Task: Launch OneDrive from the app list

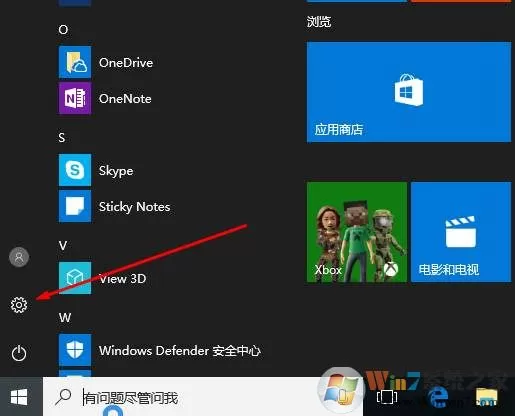Action: coord(106,62)
